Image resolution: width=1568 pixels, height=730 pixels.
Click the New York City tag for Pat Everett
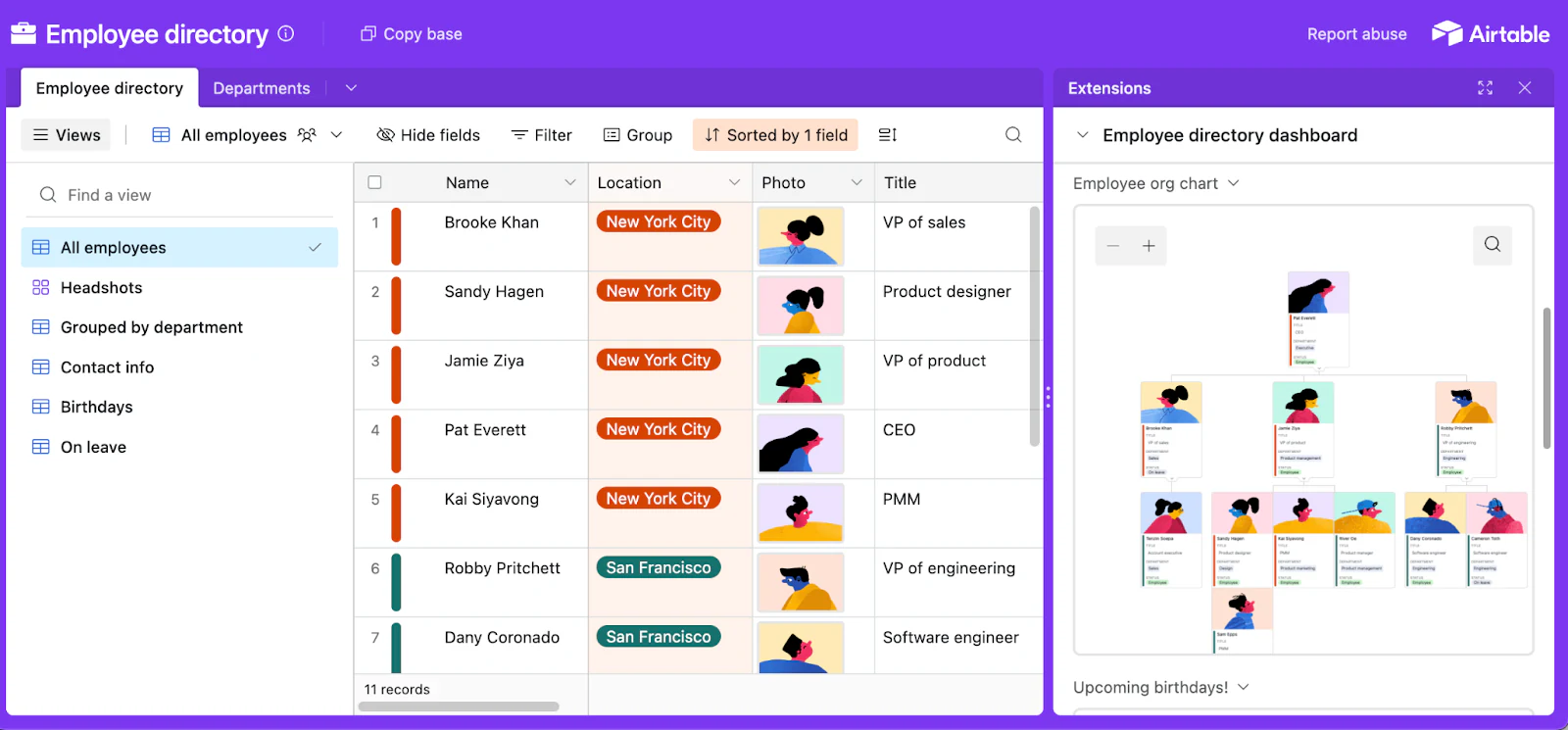659,429
